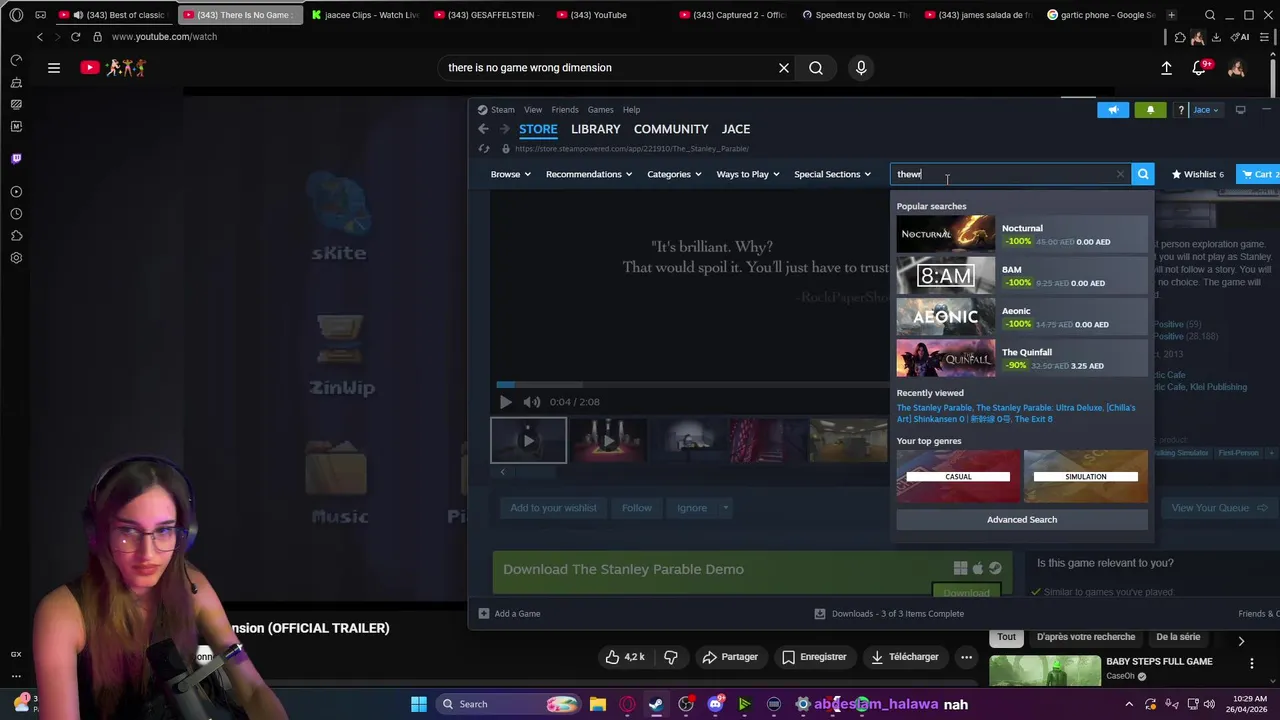Open the Browse dropdown in Steam store
Image resolution: width=1280 pixels, height=720 pixels.
(x=510, y=174)
